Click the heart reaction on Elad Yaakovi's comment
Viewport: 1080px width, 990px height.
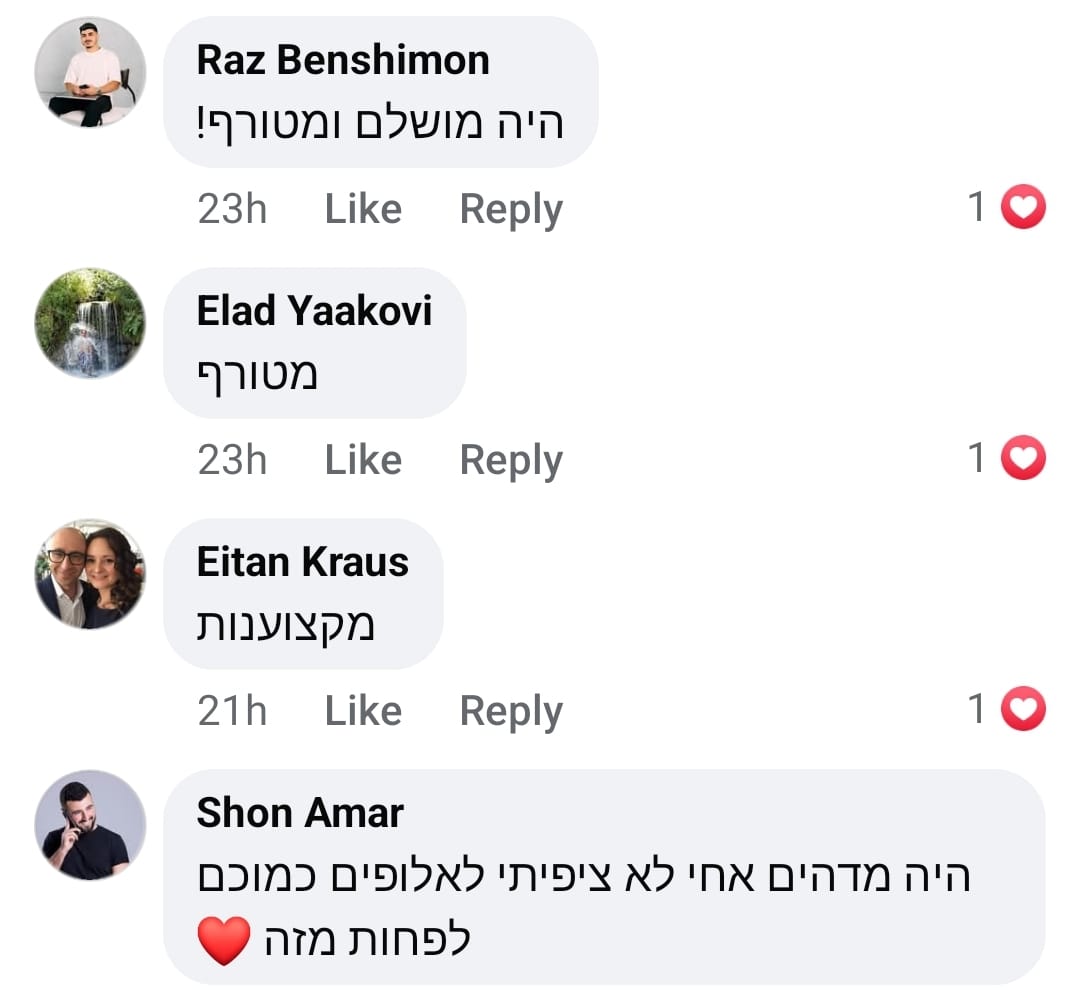pyautogui.click(x=1022, y=459)
